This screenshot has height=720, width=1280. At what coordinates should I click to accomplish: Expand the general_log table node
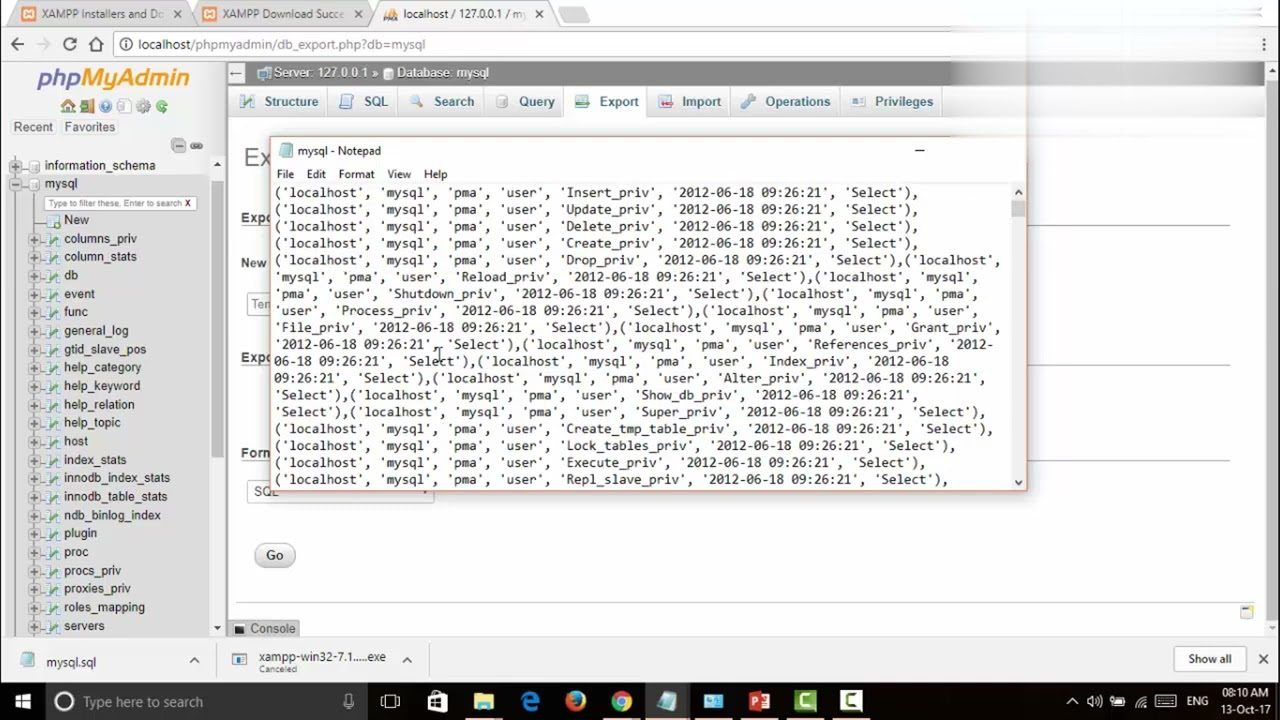tap(34, 331)
